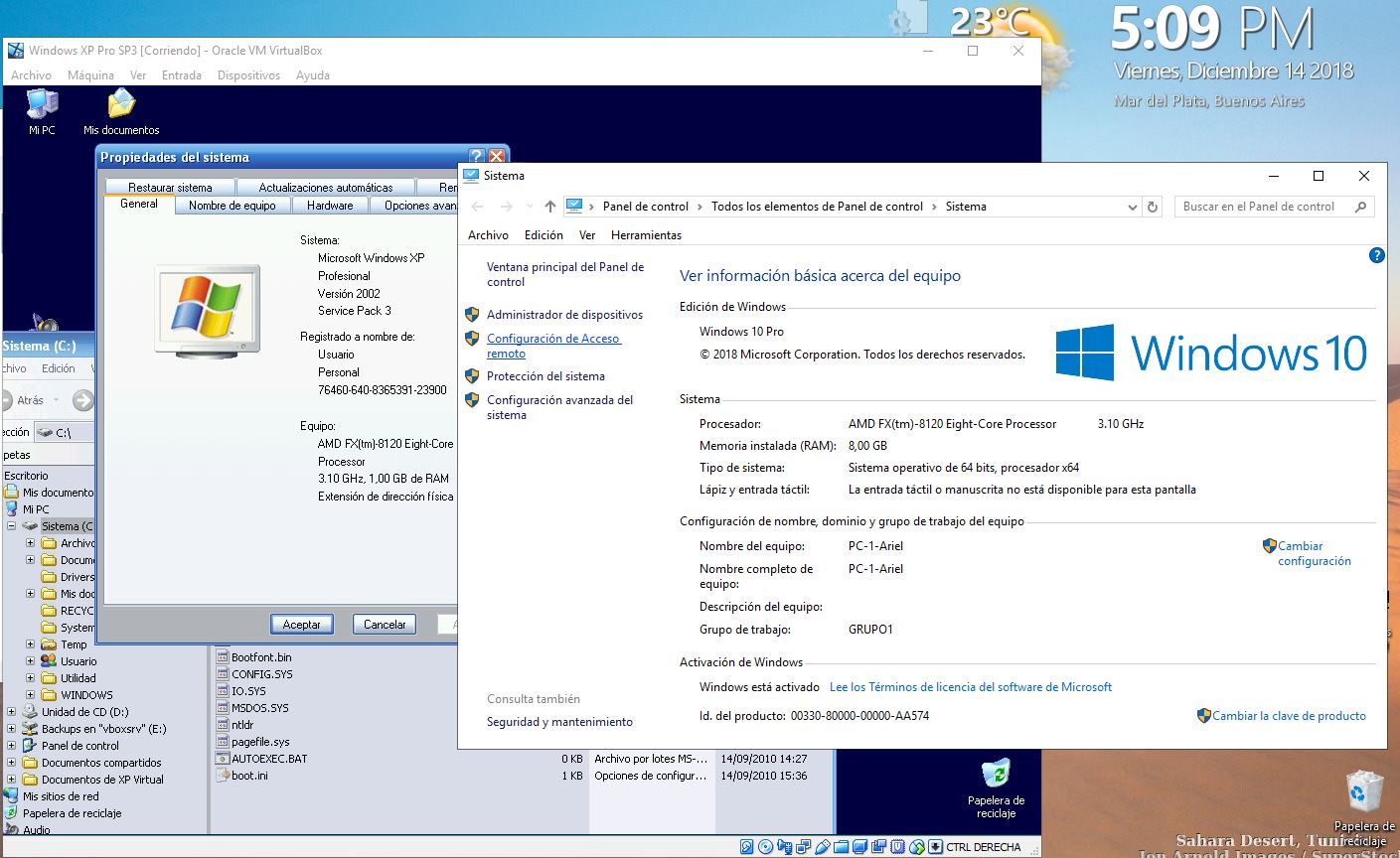
Task: Click Cambiar configuración link
Action: [x=1314, y=553]
